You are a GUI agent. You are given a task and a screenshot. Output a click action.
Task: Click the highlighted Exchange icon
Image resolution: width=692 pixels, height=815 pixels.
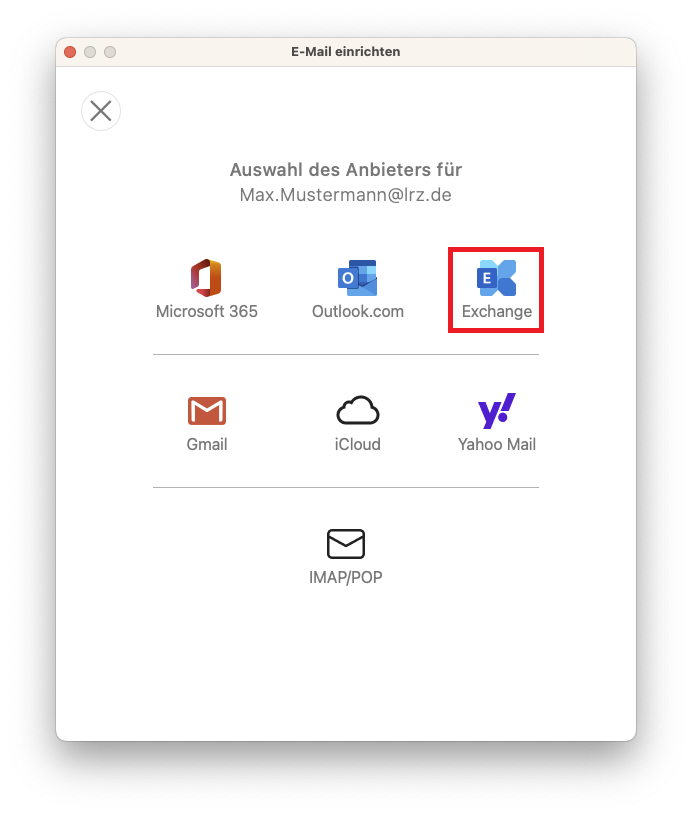[497, 278]
